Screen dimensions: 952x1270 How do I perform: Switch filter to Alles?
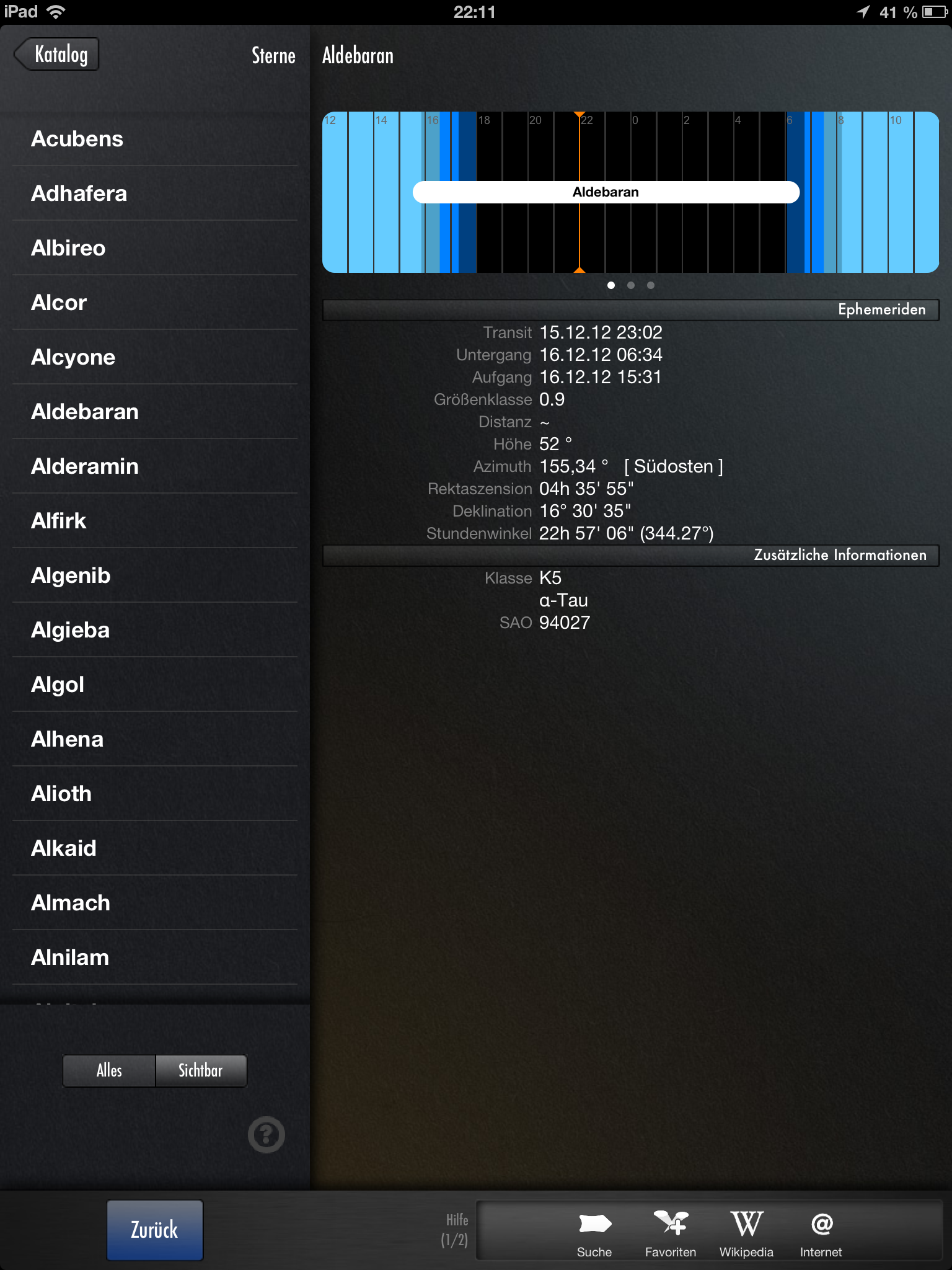(109, 1070)
